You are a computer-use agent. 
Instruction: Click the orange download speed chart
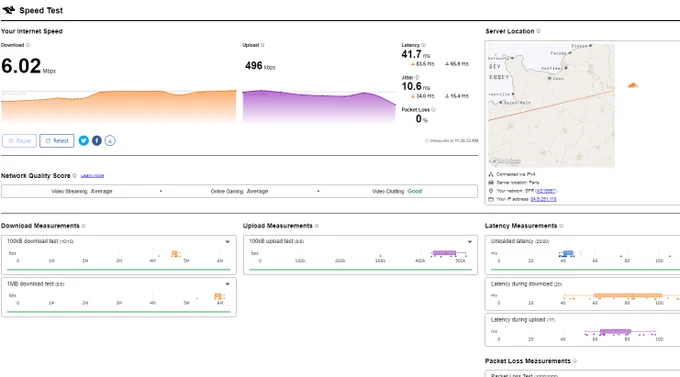click(119, 106)
